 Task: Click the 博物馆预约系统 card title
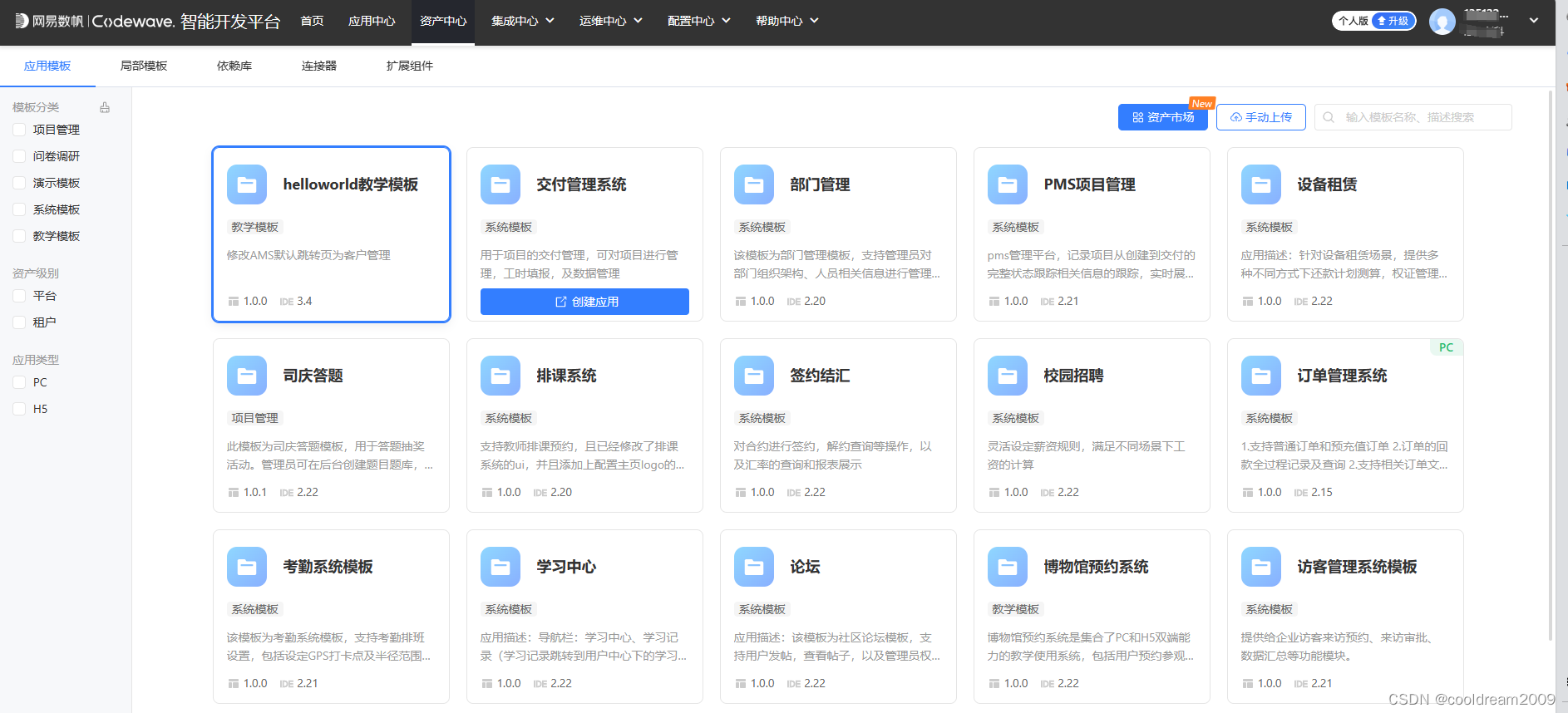[1096, 567]
